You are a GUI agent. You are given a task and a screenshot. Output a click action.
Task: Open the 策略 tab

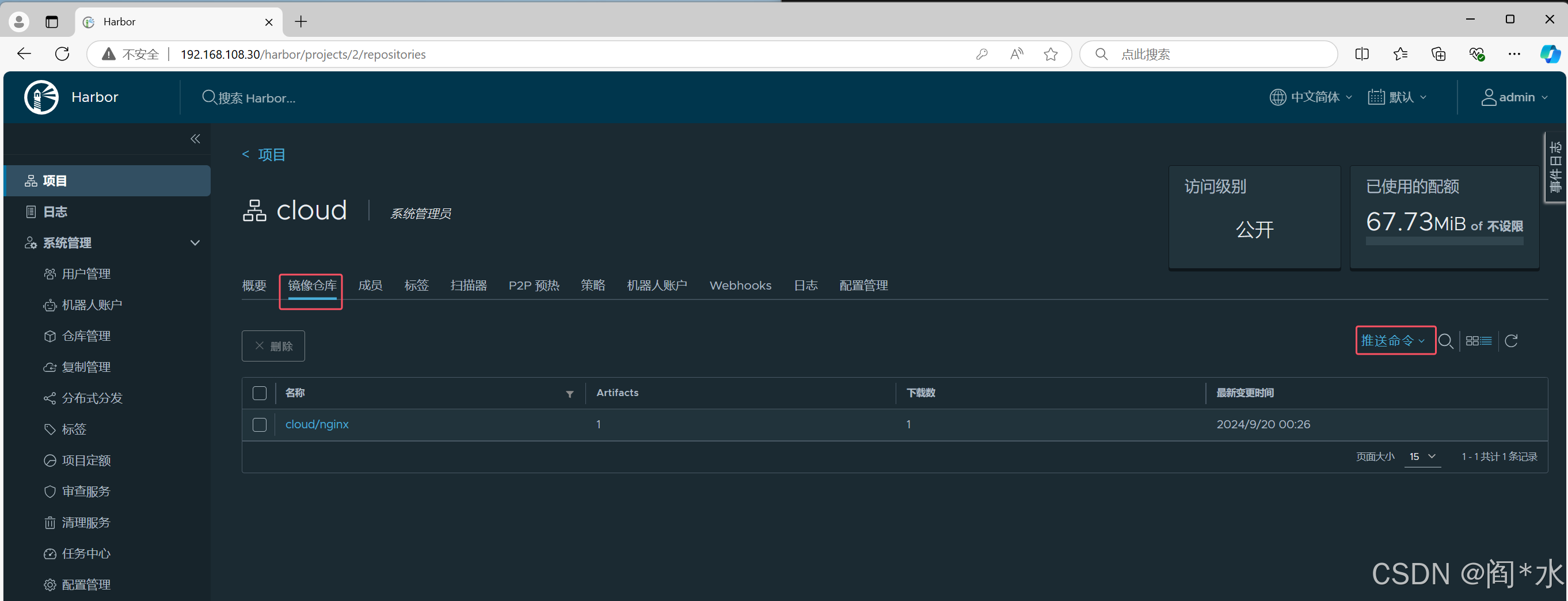click(x=593, y=286)
